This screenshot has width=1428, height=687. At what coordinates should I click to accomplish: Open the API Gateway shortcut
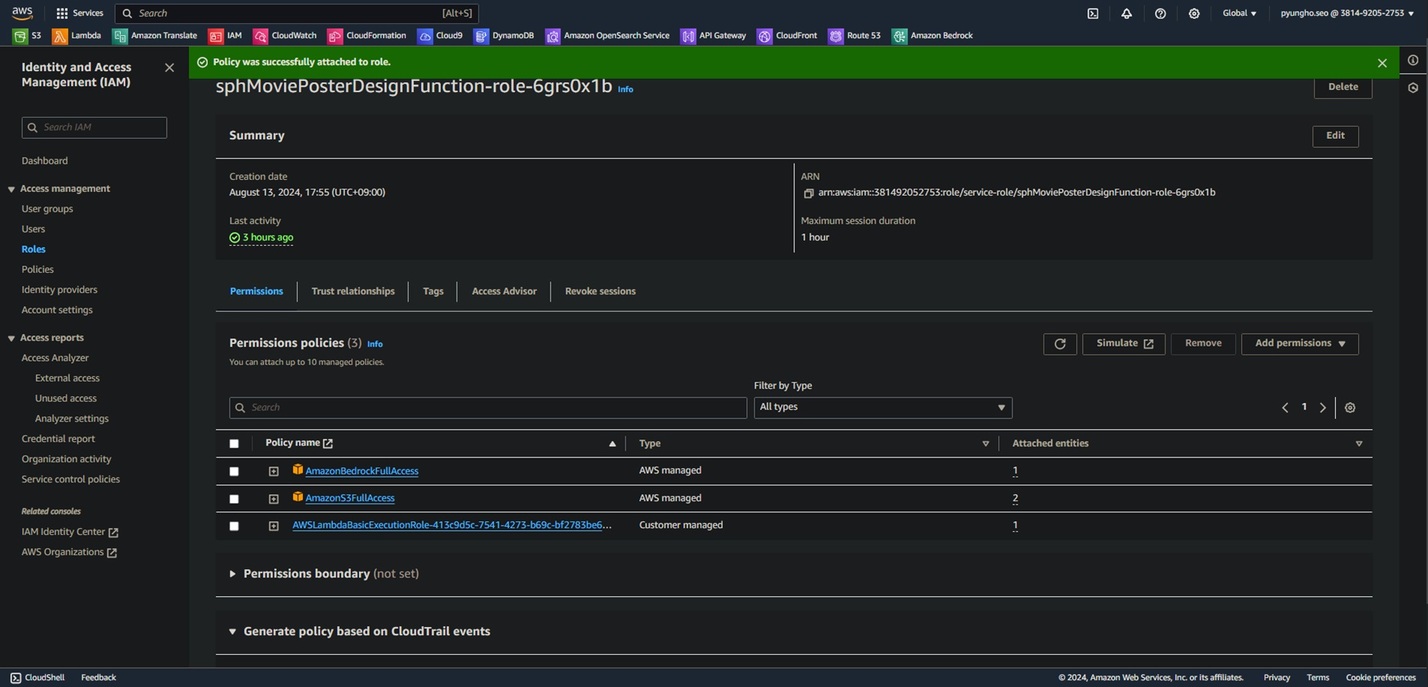tap(714, 36)
